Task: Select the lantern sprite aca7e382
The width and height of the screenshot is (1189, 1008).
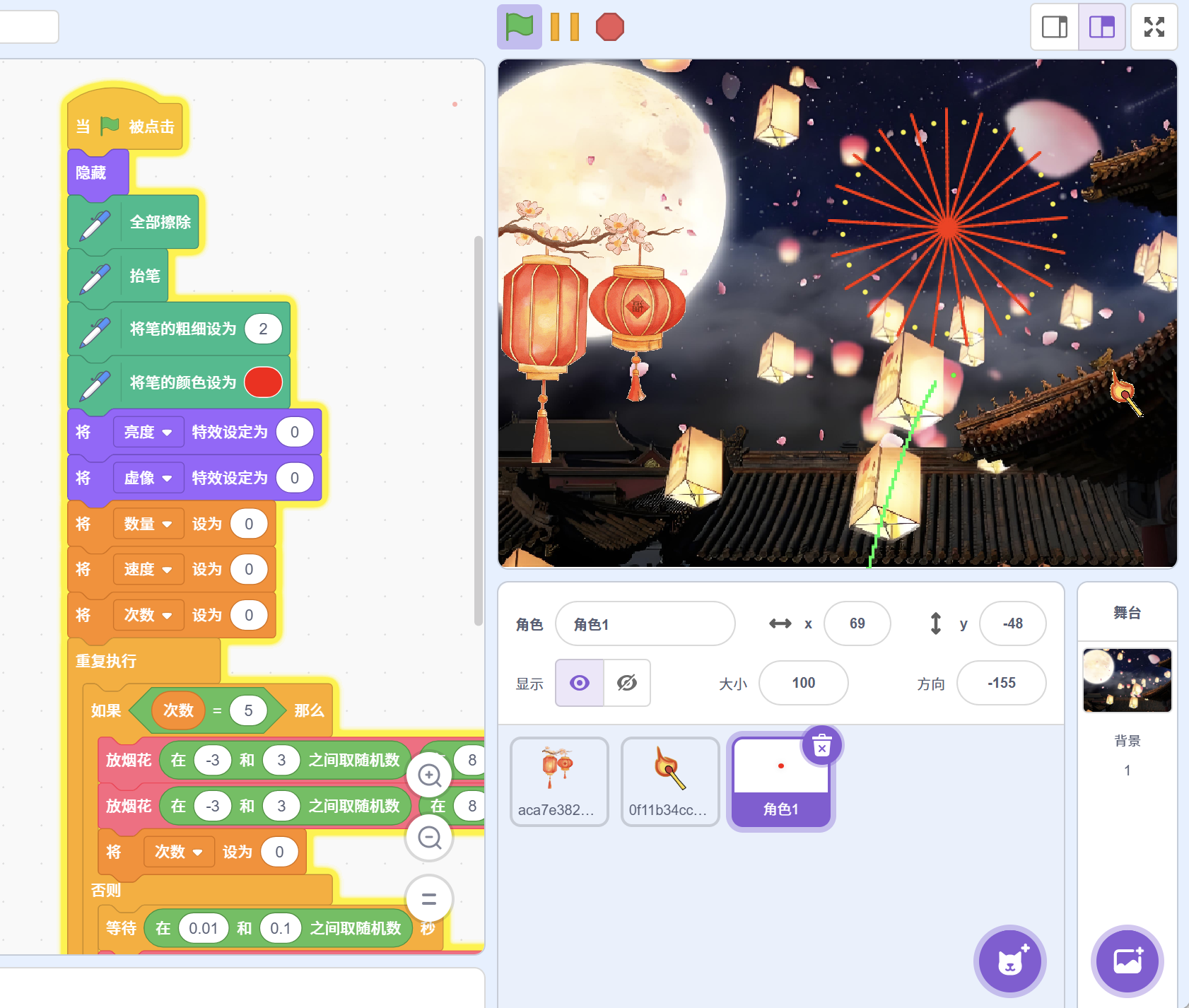Action: [x=558, y=781]
